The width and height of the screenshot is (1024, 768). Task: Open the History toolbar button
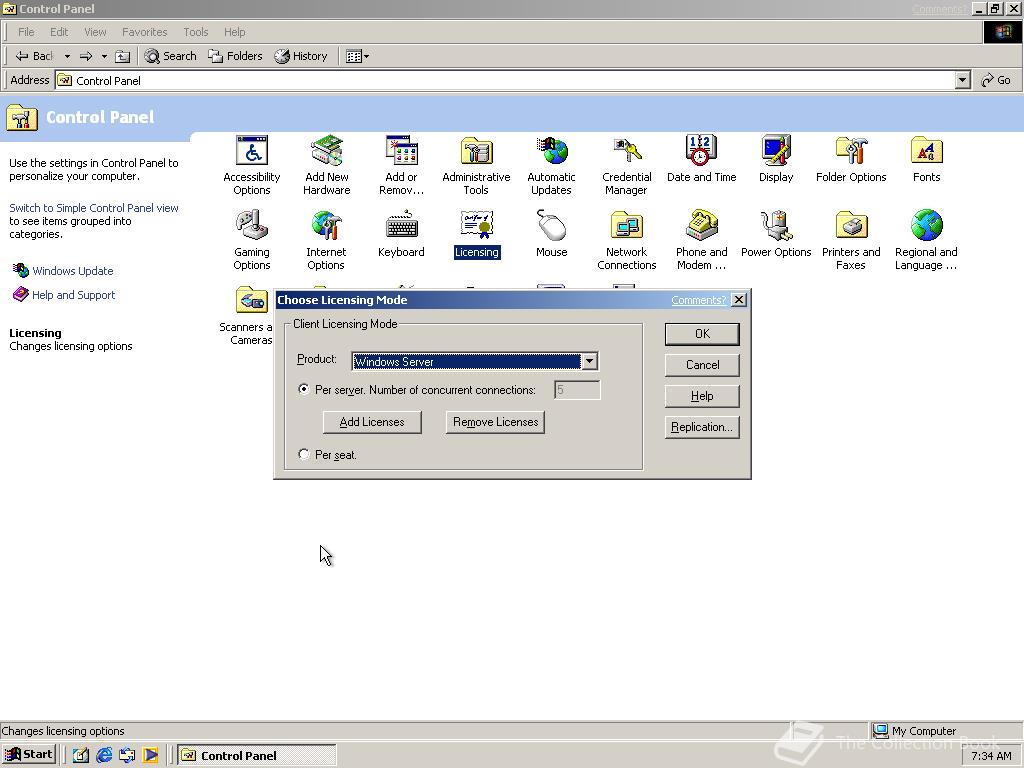301,56
